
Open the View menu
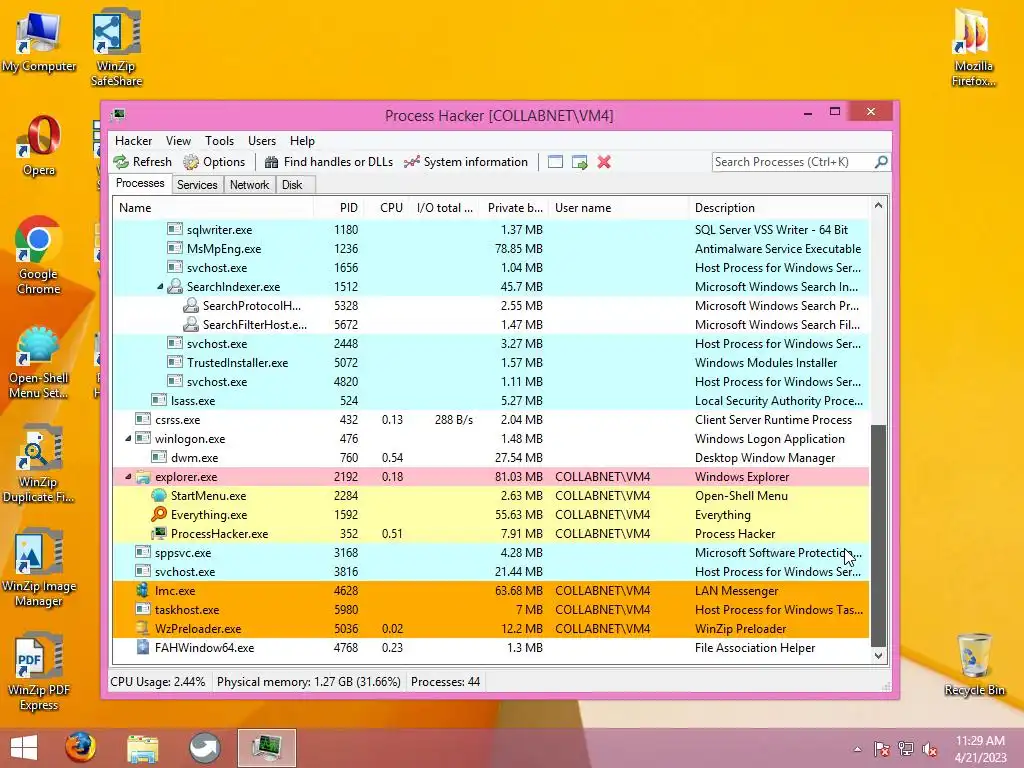pyautogui.click(x=178, y=141)
